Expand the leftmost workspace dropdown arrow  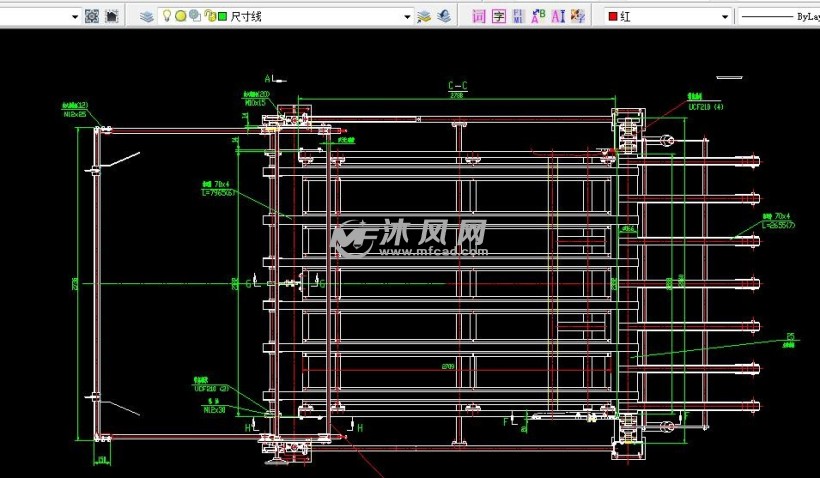[x=76, y=16]
